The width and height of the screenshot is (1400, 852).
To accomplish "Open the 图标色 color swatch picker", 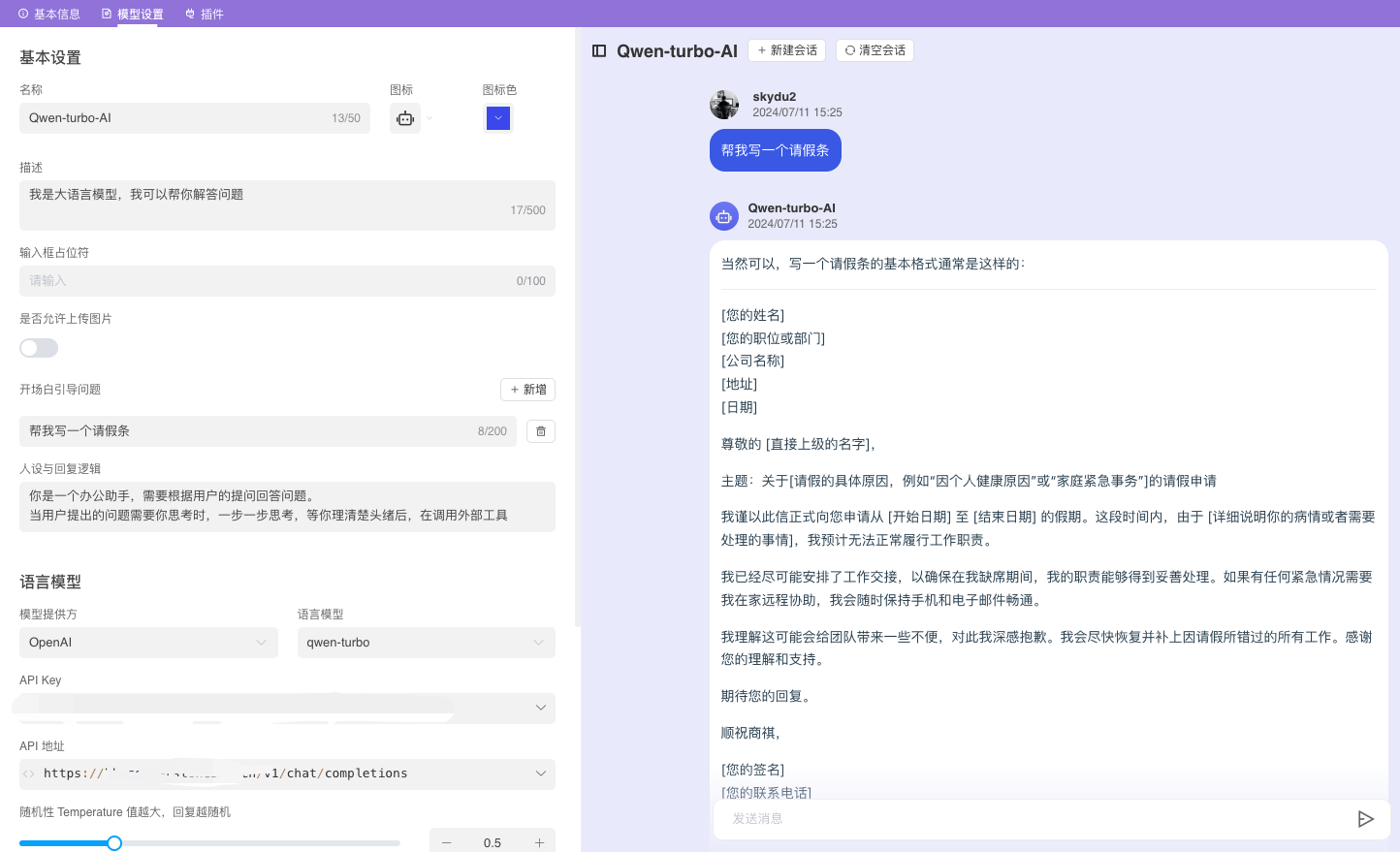I will click(497, 117).
